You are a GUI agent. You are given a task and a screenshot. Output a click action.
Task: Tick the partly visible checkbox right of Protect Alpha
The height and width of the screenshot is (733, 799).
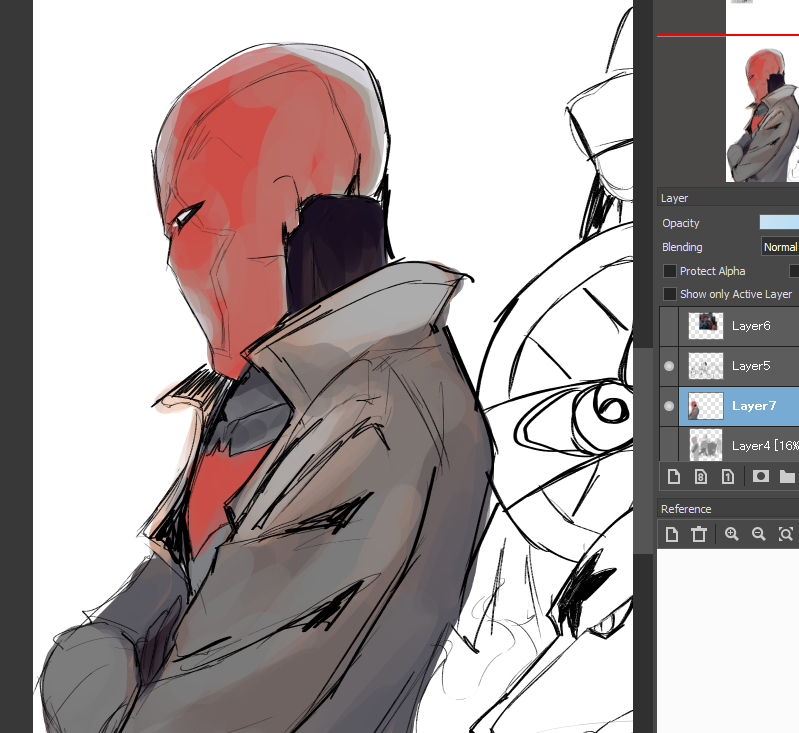(x=794, y=271)
